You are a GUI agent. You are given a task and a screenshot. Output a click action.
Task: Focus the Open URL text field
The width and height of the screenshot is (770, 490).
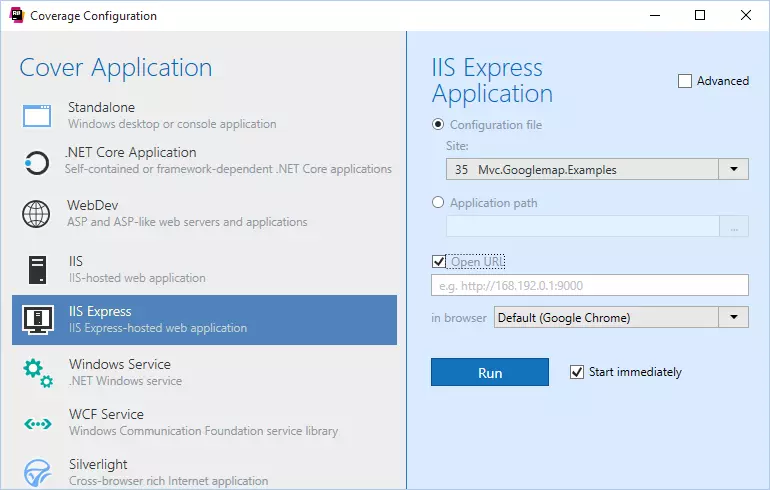590,286
